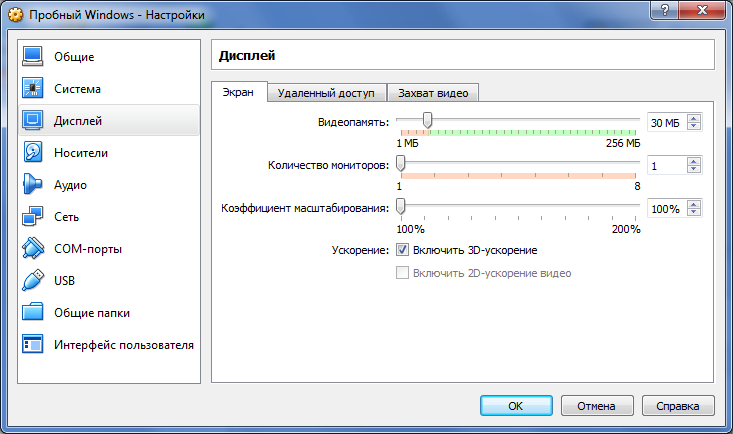Viewport: 733px width, 434px height.
Task: Disable the Включить 3D-ускорение checkbox
Action: 403,249
